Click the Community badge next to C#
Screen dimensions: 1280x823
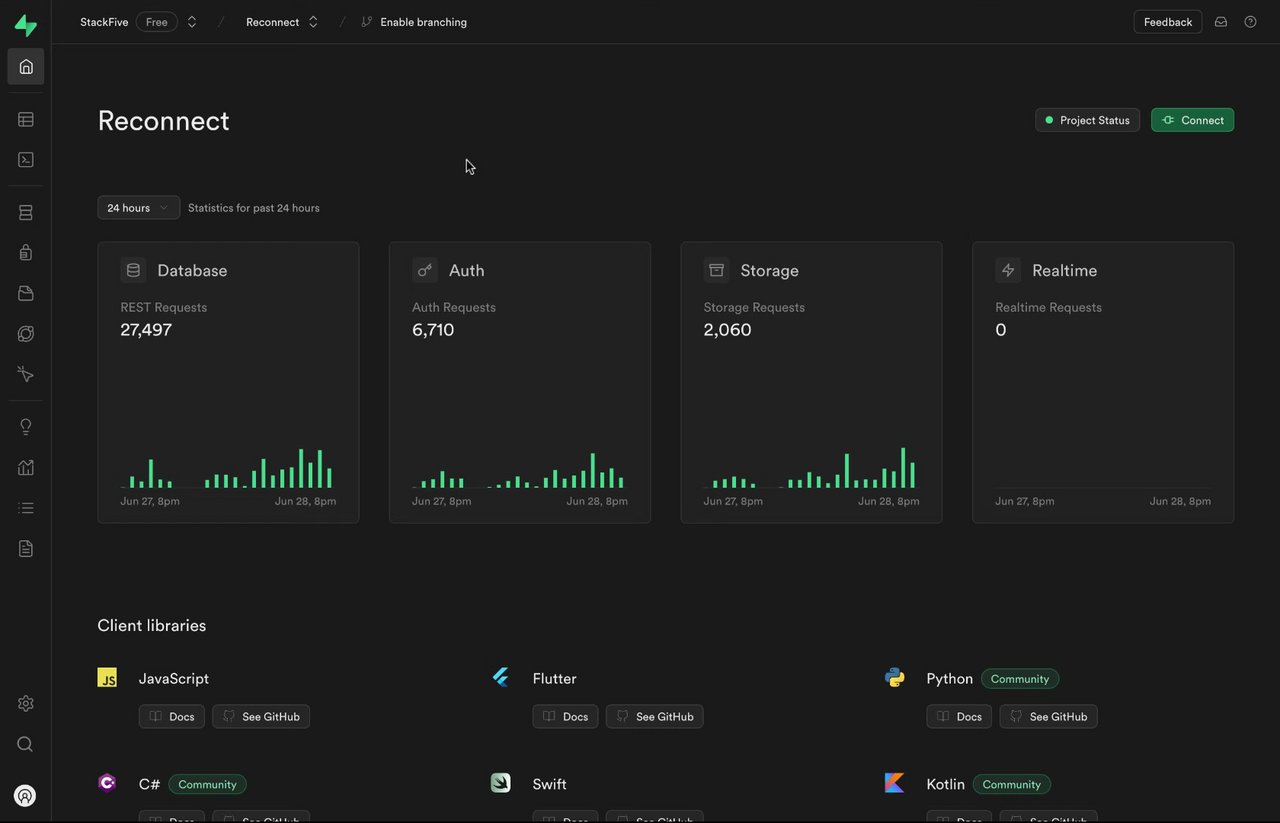point(208,785)
